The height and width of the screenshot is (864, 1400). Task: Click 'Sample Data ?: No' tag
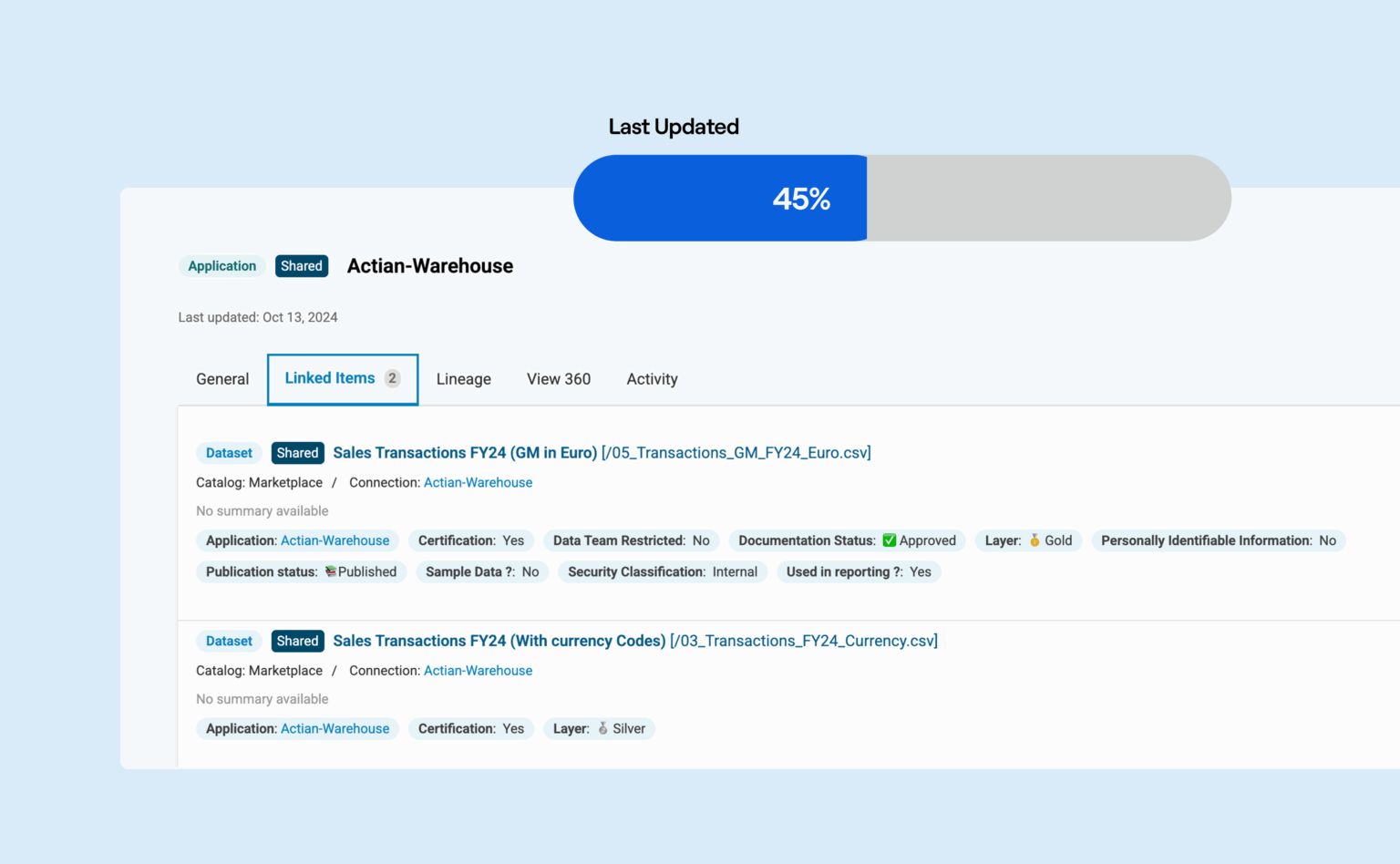pyautogui.click(x=482, y=571)
